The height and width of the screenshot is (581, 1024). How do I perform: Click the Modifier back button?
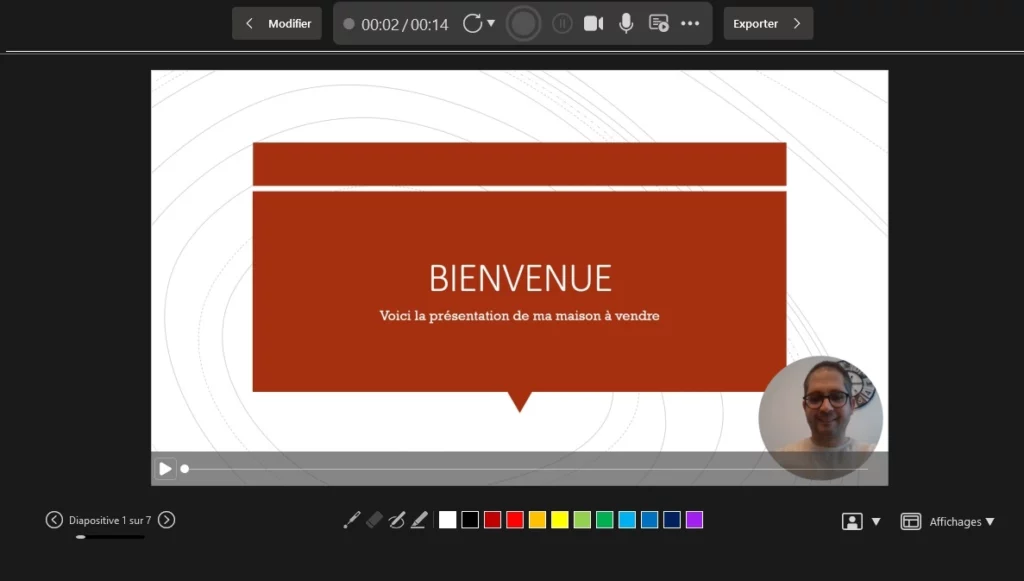(x=277, y=24)
